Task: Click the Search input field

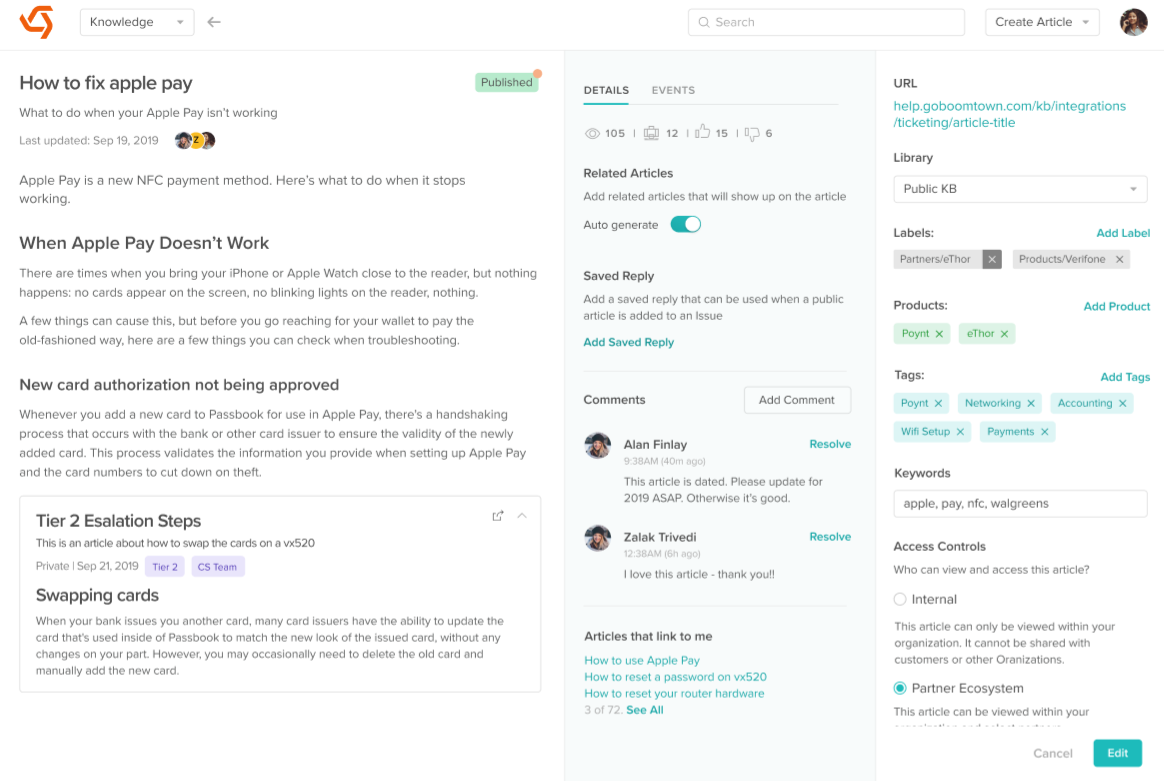Action: tap(825, 22)
